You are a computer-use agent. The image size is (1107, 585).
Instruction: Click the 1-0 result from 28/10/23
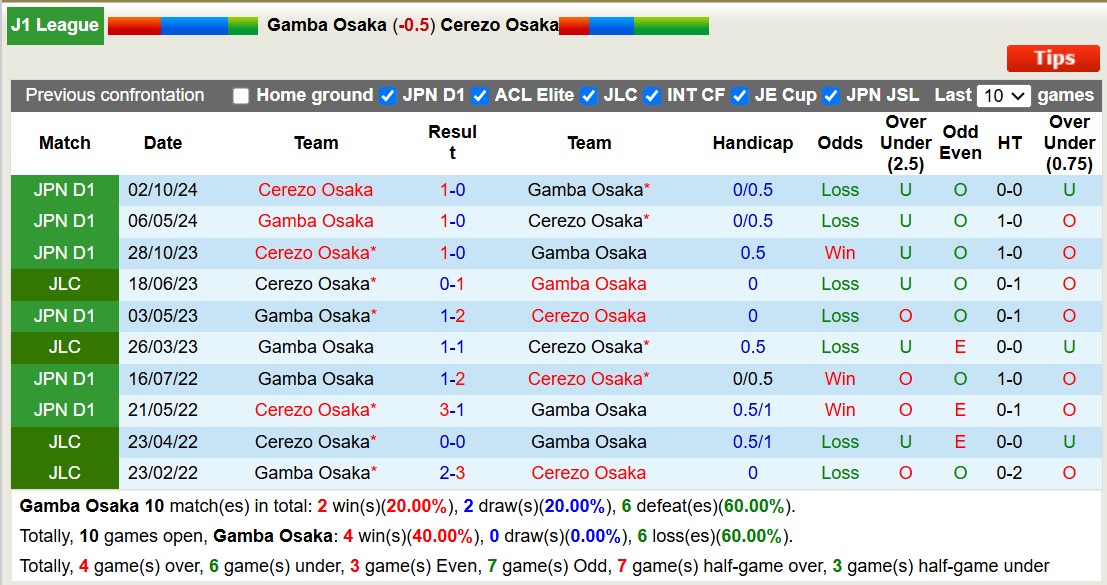[x=452, y=252]
